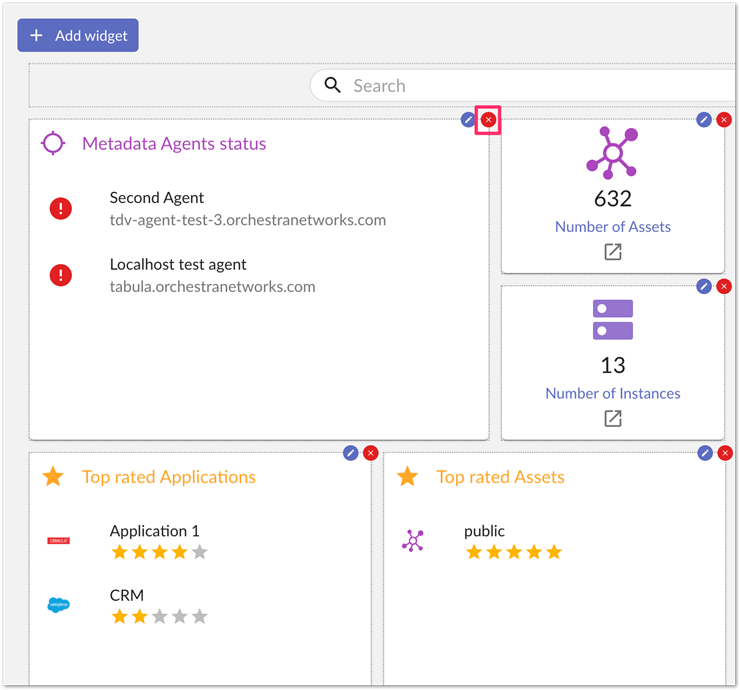This screenshot has width=740, height=690.
Task: Edit the Top rated Assets widget
Action: click(x=705, y=453)
